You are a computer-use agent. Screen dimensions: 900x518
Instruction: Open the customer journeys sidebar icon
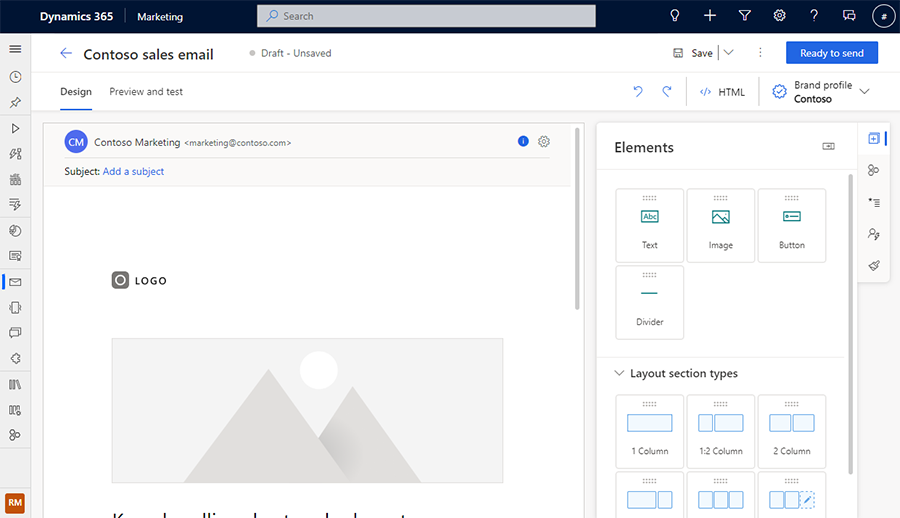point(15,153)
